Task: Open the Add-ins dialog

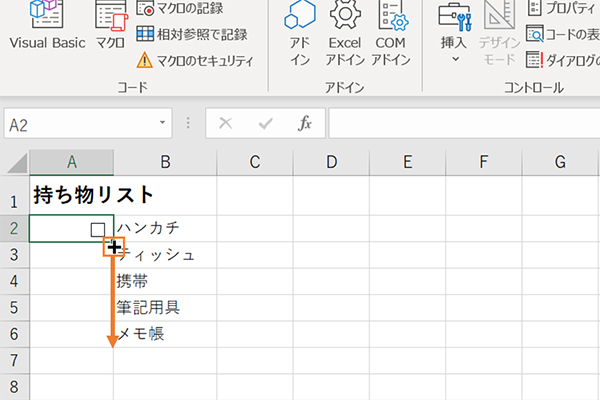Action: [x=300, y=30]
